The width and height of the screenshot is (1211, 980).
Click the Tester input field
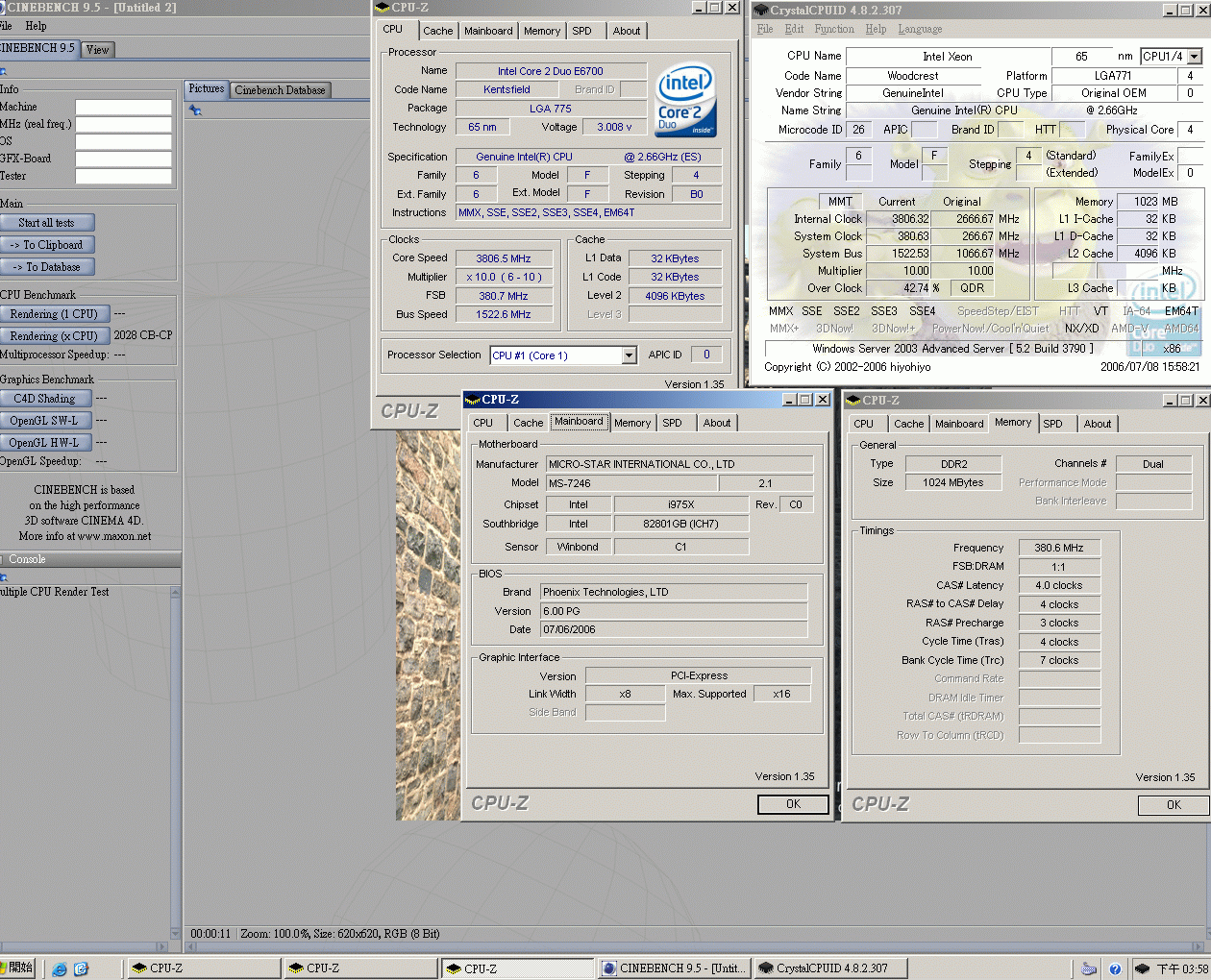pyautogui.click(x=123, y=176)
